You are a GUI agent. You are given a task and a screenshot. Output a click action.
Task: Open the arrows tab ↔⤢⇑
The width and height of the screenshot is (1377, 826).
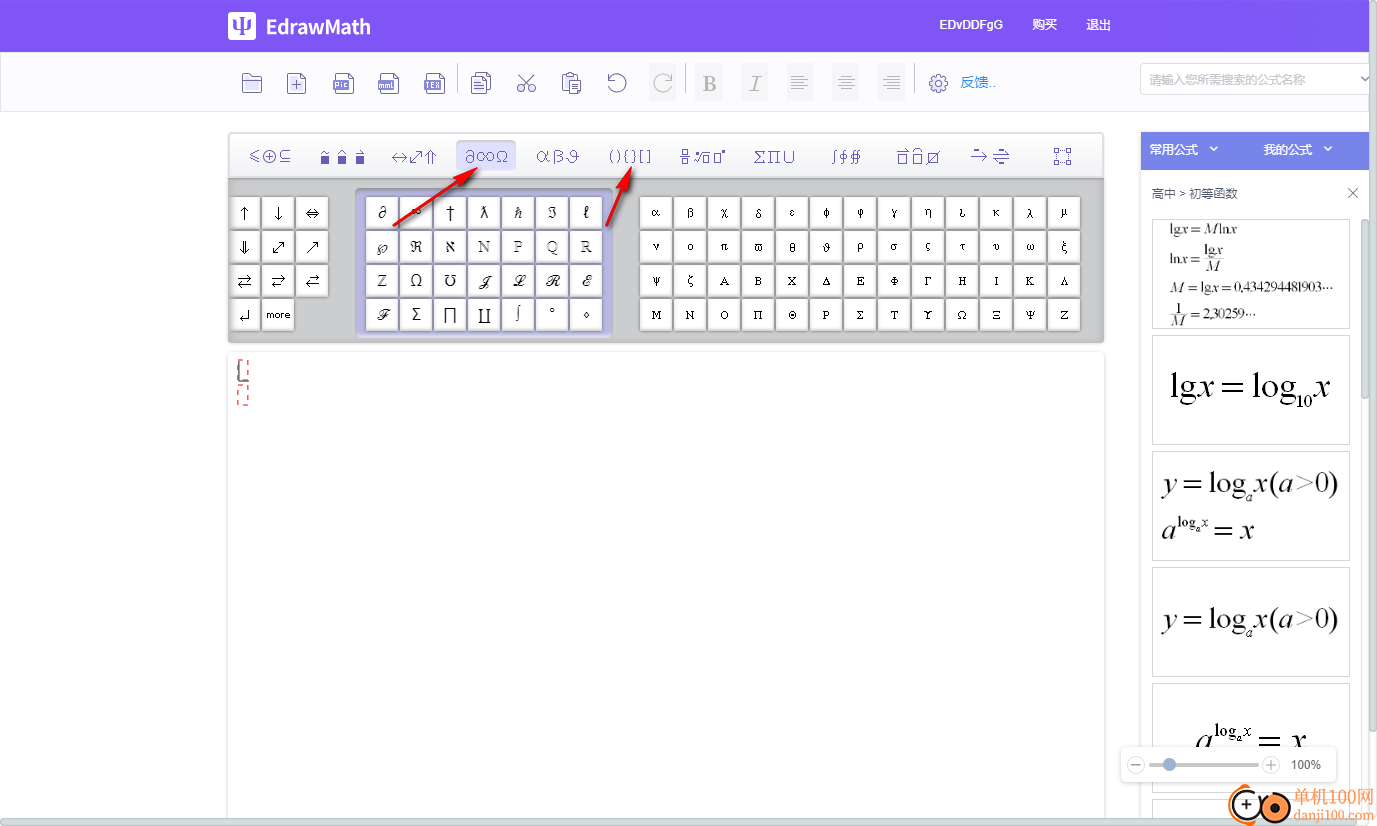pyautogui.click(x=414, y=156)
